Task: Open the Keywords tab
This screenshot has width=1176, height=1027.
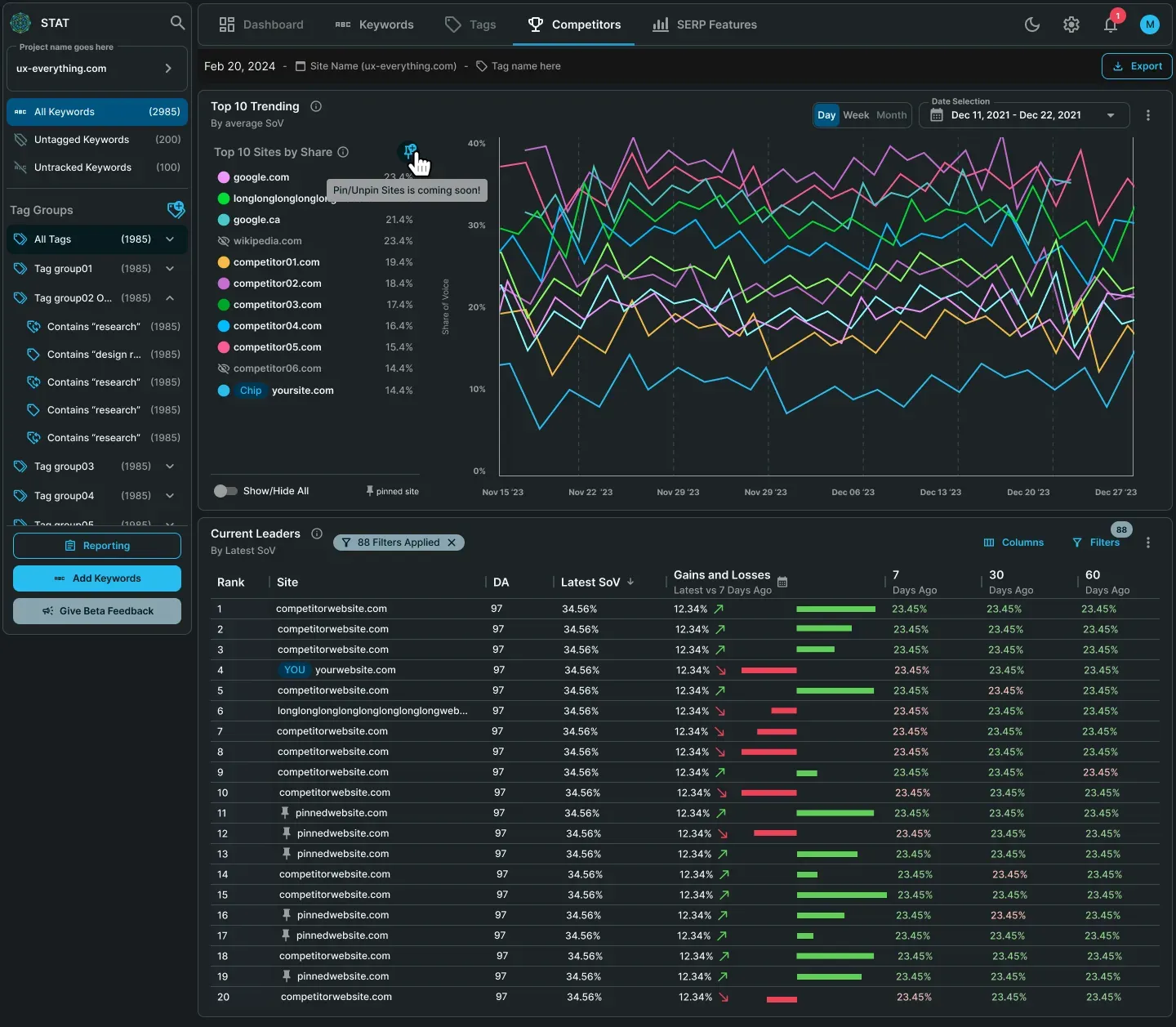Action: pos(375,25)
